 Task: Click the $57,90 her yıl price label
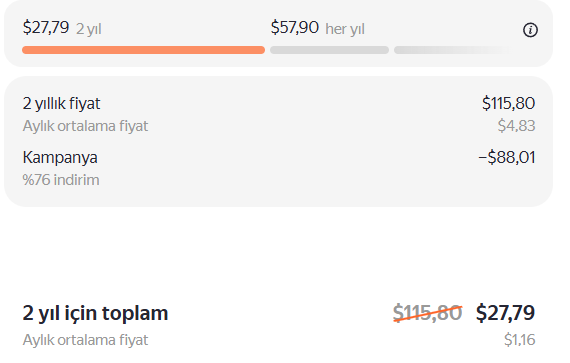tap(317, 28)
